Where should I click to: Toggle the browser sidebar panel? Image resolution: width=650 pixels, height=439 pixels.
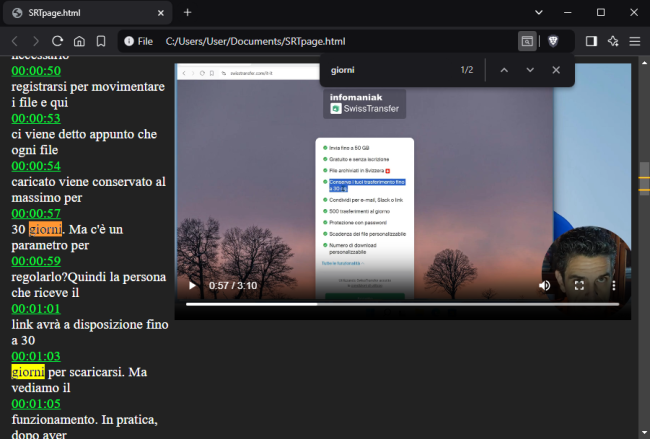click(592, 41)
